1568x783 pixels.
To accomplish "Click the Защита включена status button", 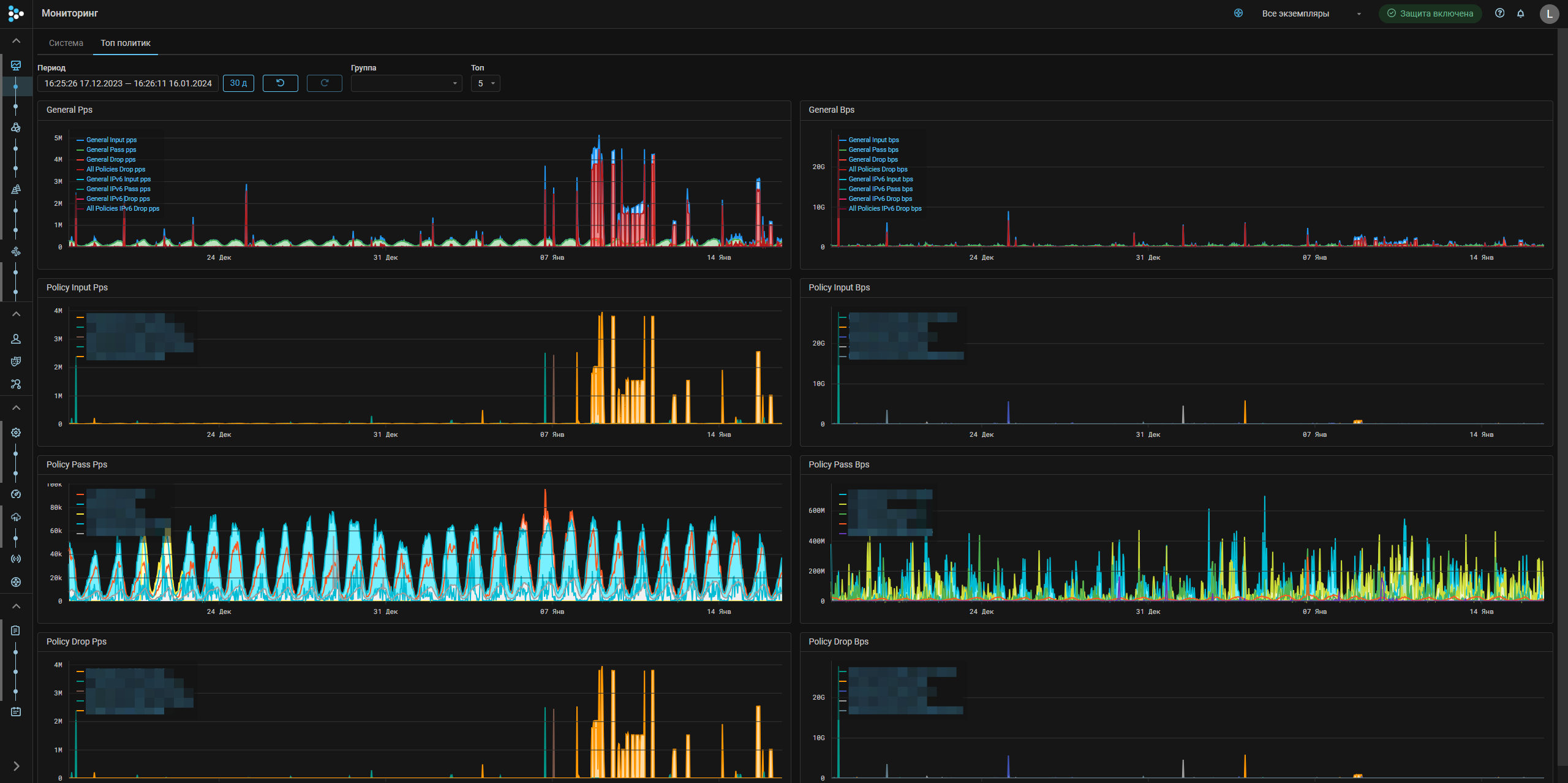I will 1430,13.
